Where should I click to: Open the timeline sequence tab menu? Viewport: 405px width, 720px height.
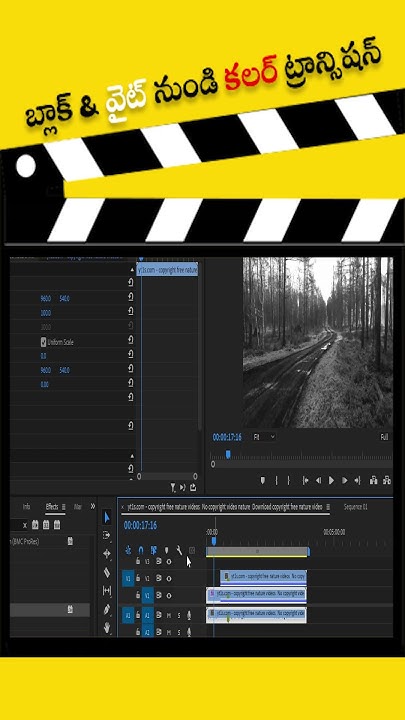tap(328, 507)
